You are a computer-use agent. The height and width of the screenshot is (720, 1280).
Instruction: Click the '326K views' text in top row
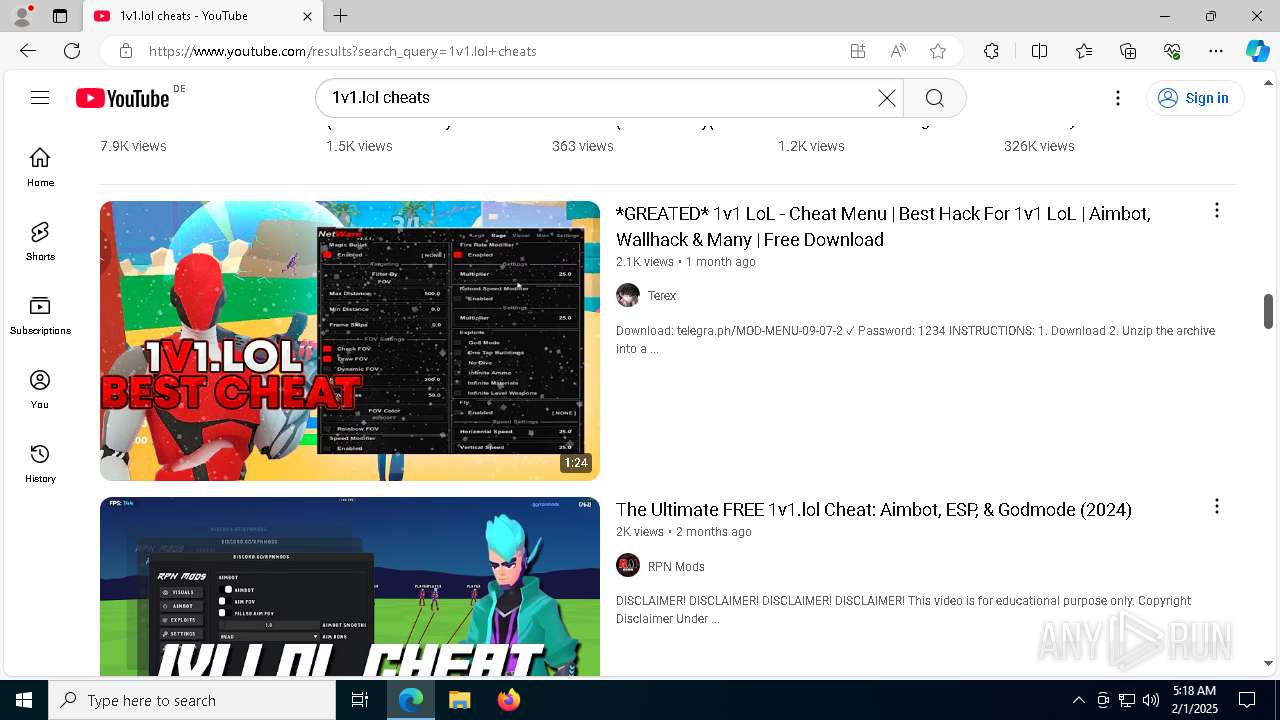point(1039,146)
